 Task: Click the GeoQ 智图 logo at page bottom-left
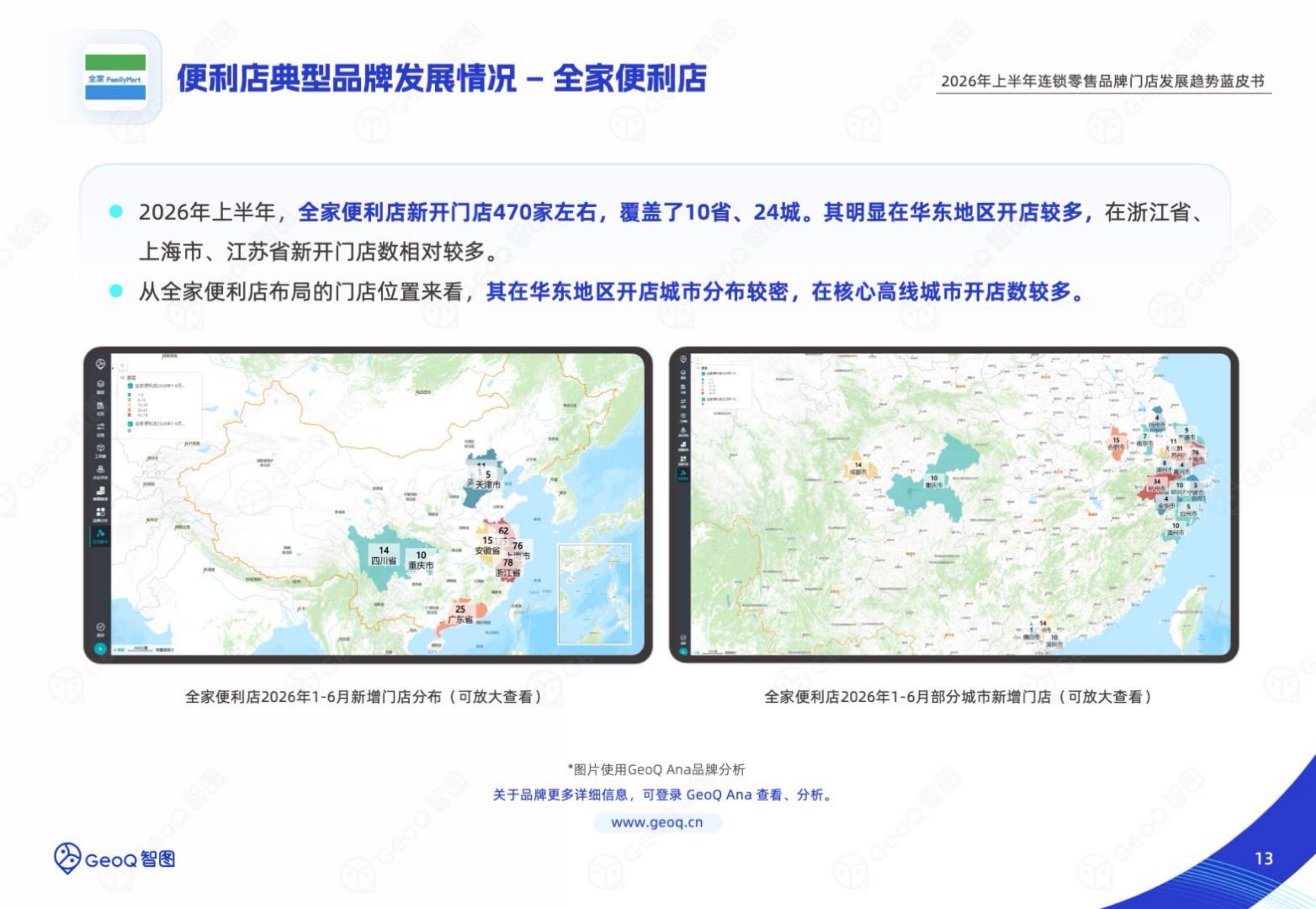(115, 858)
